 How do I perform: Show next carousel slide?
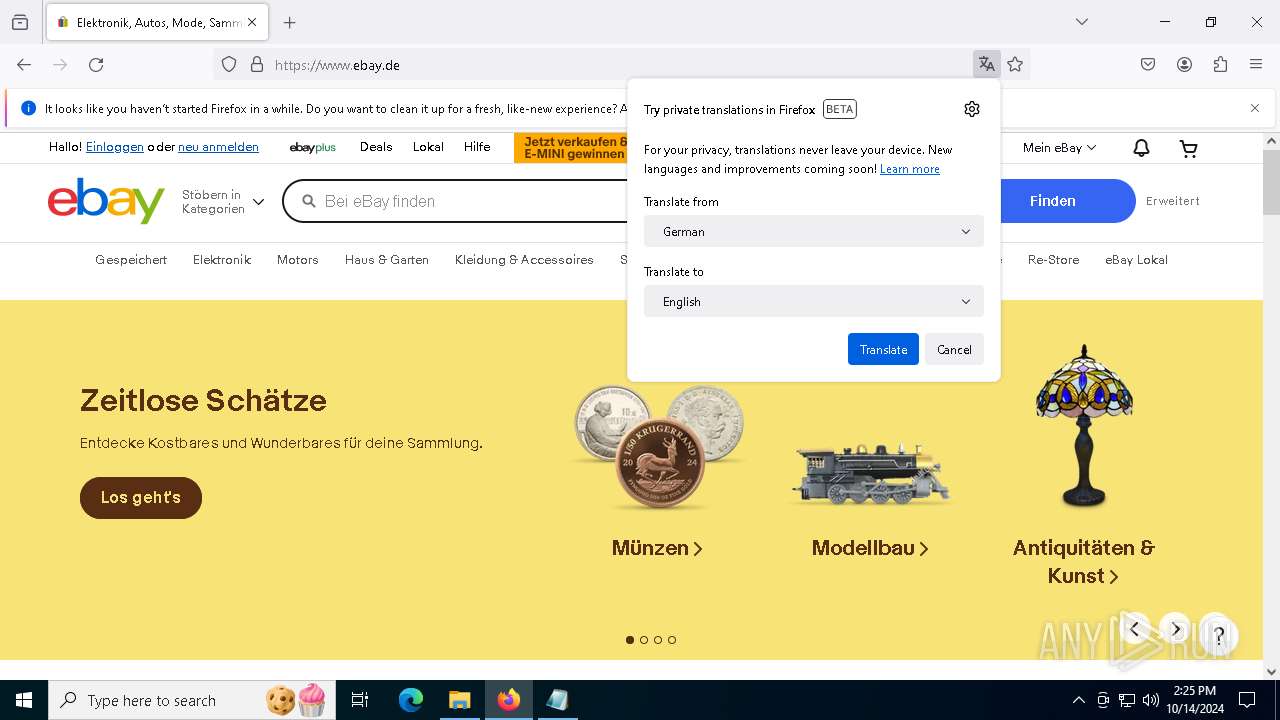click(x=1176, y=630)
